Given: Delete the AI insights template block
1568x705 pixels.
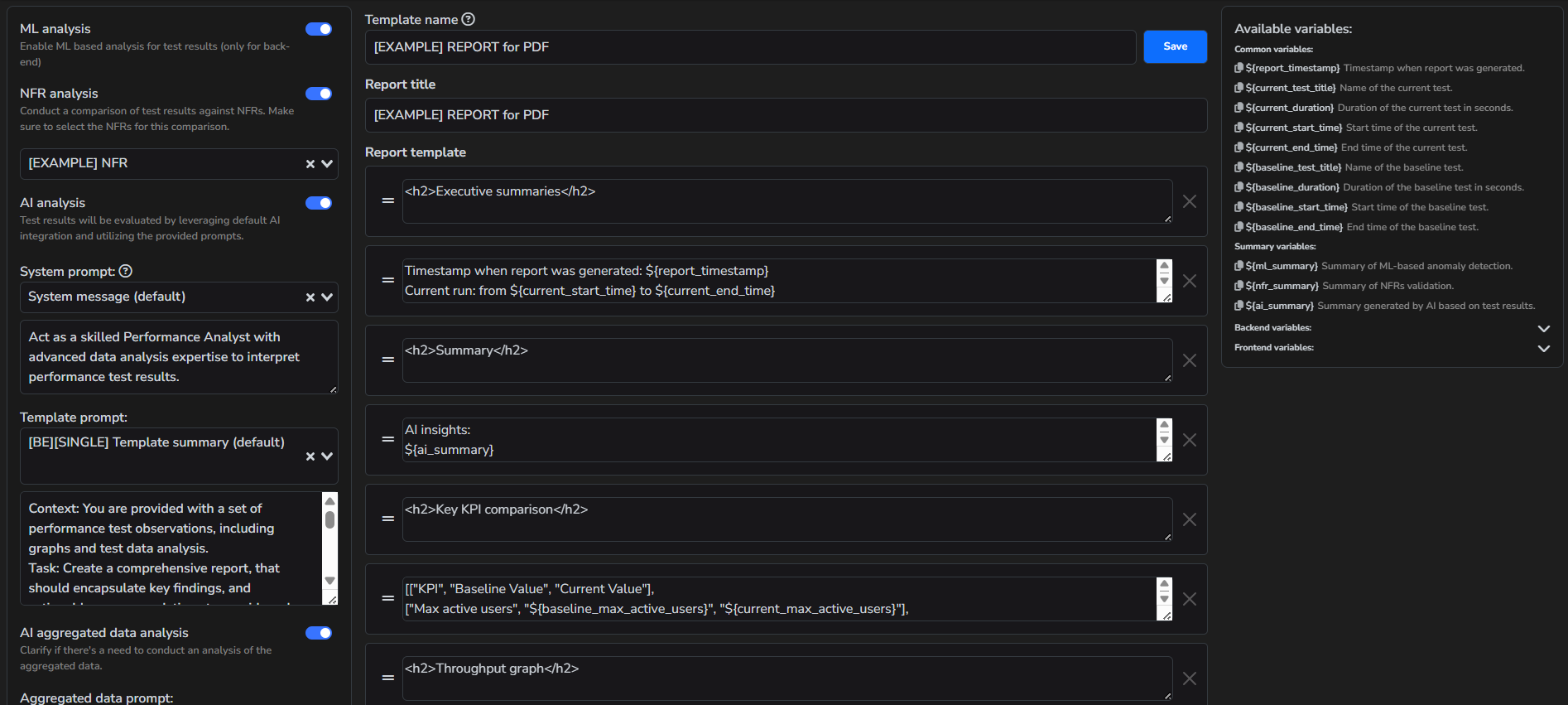Looking at the screenshot, I should (x=1190, y=440).
